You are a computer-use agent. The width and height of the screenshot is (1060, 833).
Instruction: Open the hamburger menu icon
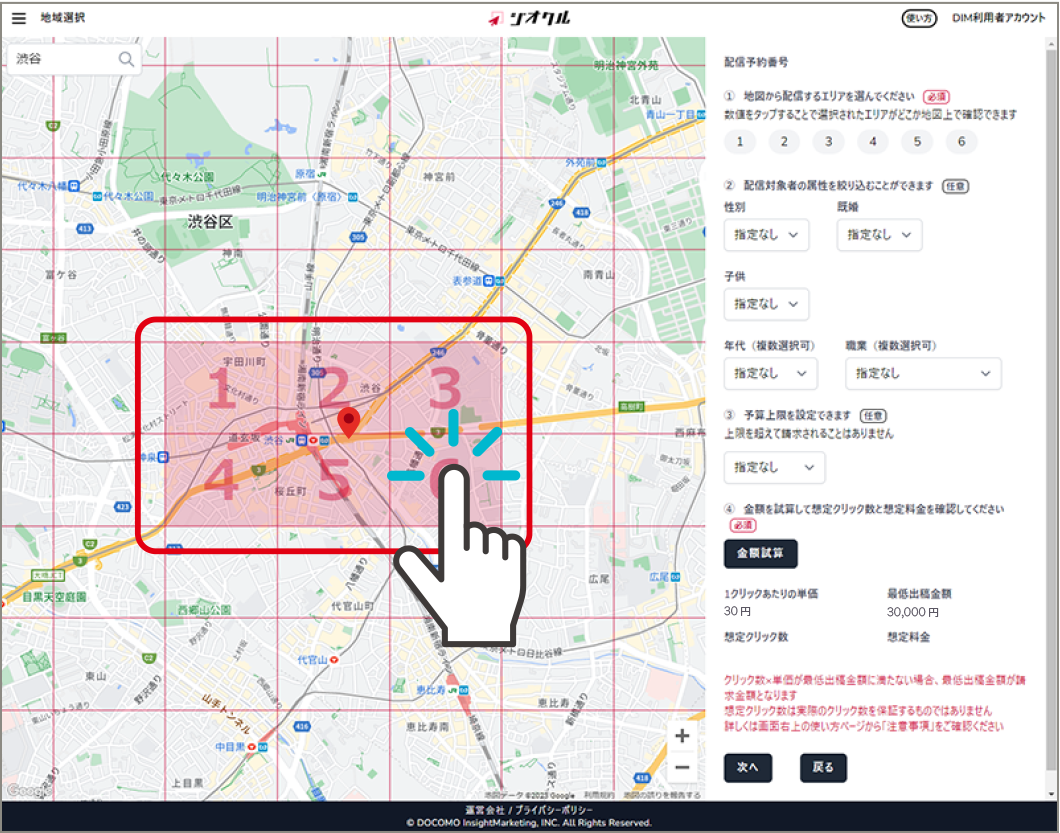[x=19, y=18]
